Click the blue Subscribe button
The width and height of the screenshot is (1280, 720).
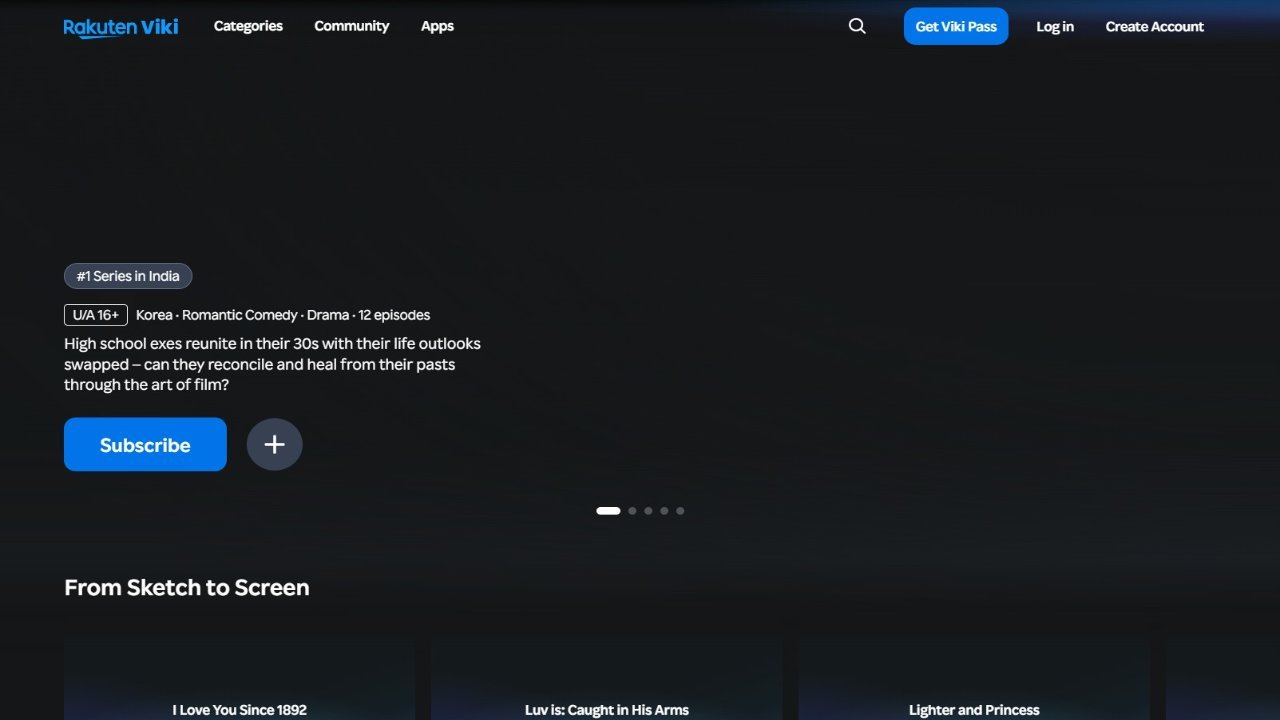pyautogui.click(x=145, y=444)
